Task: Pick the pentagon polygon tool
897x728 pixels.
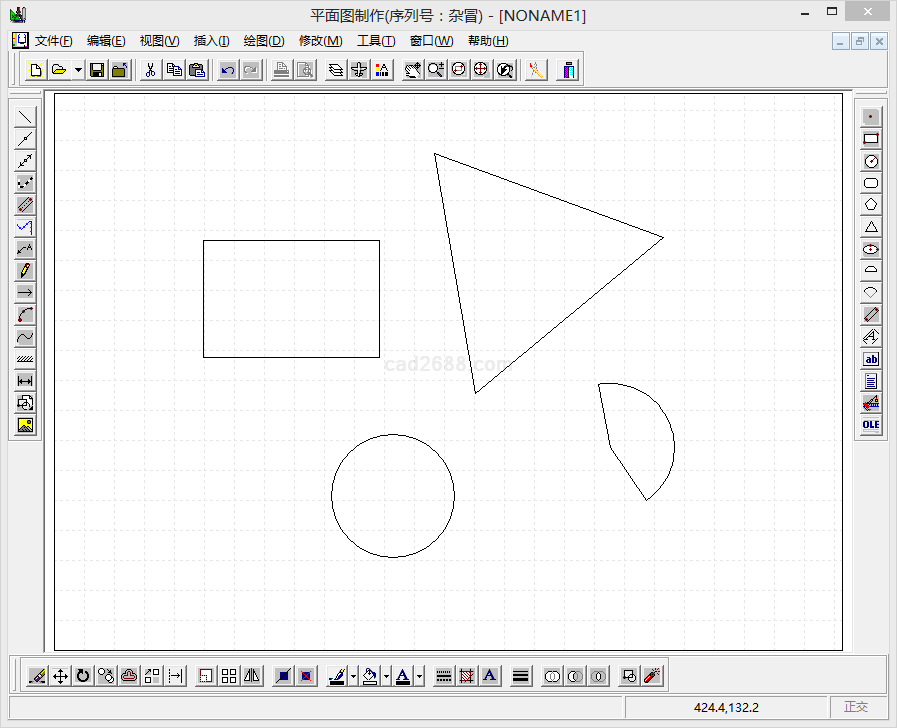Action: (871, 205)
